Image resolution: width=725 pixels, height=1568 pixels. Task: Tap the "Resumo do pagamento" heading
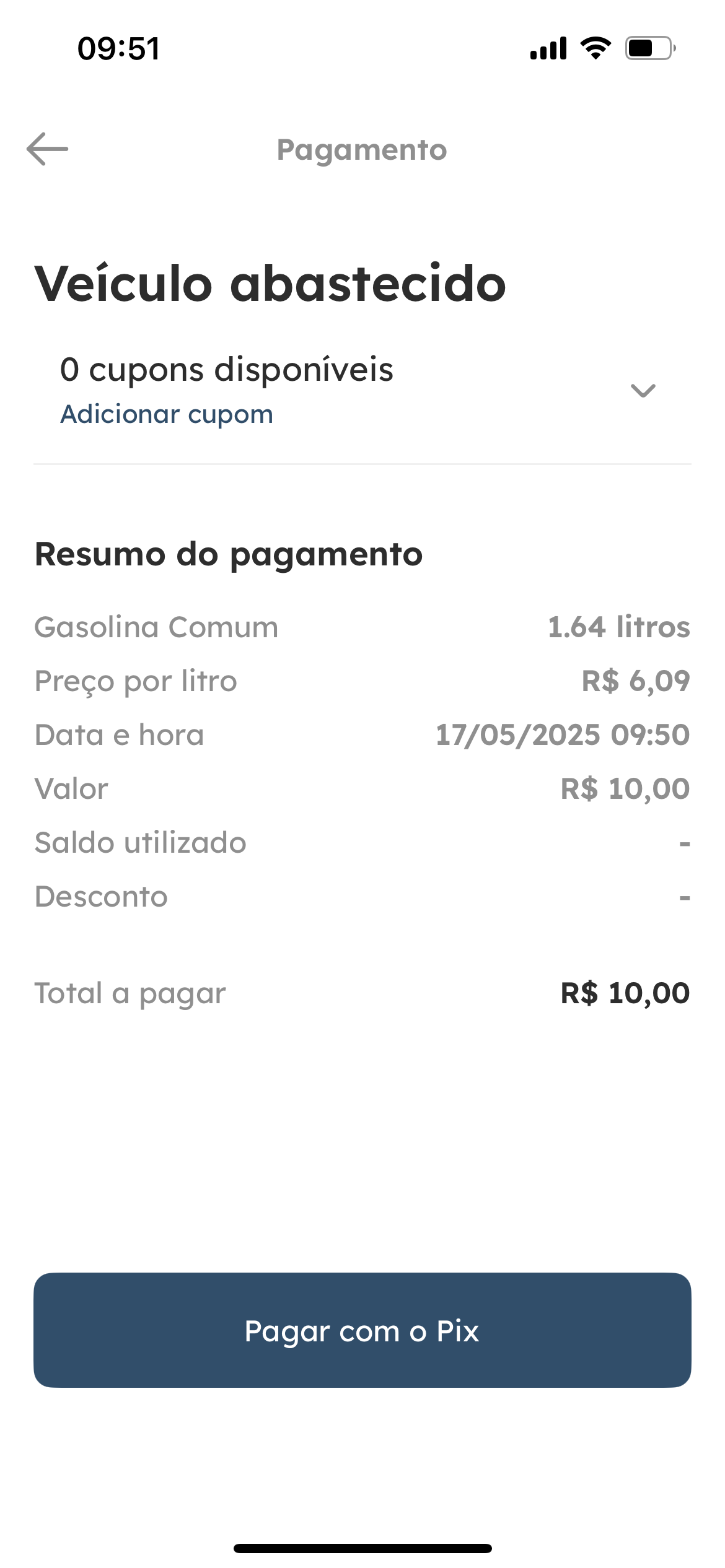tap(229, 554)
